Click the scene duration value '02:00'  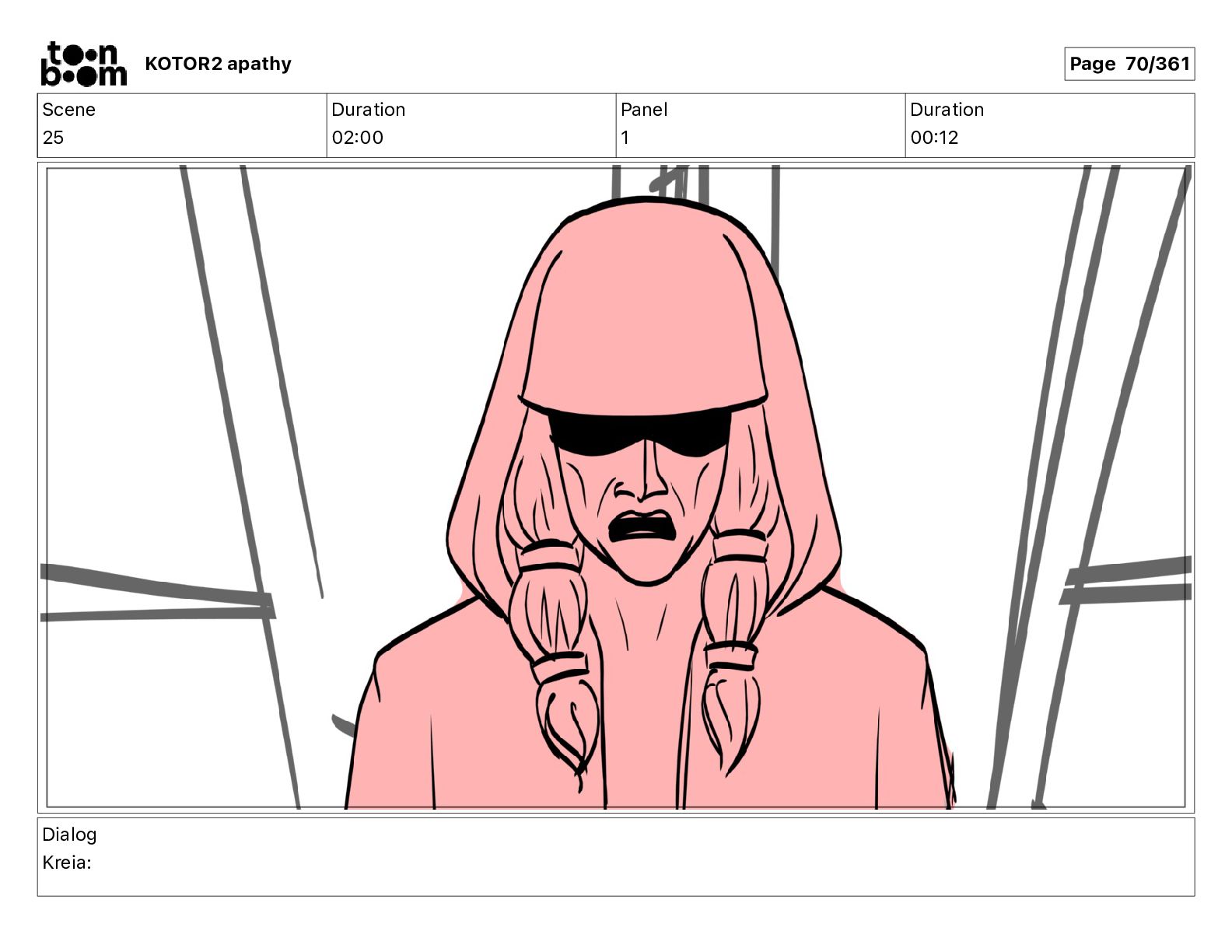(x=357, y=138)
